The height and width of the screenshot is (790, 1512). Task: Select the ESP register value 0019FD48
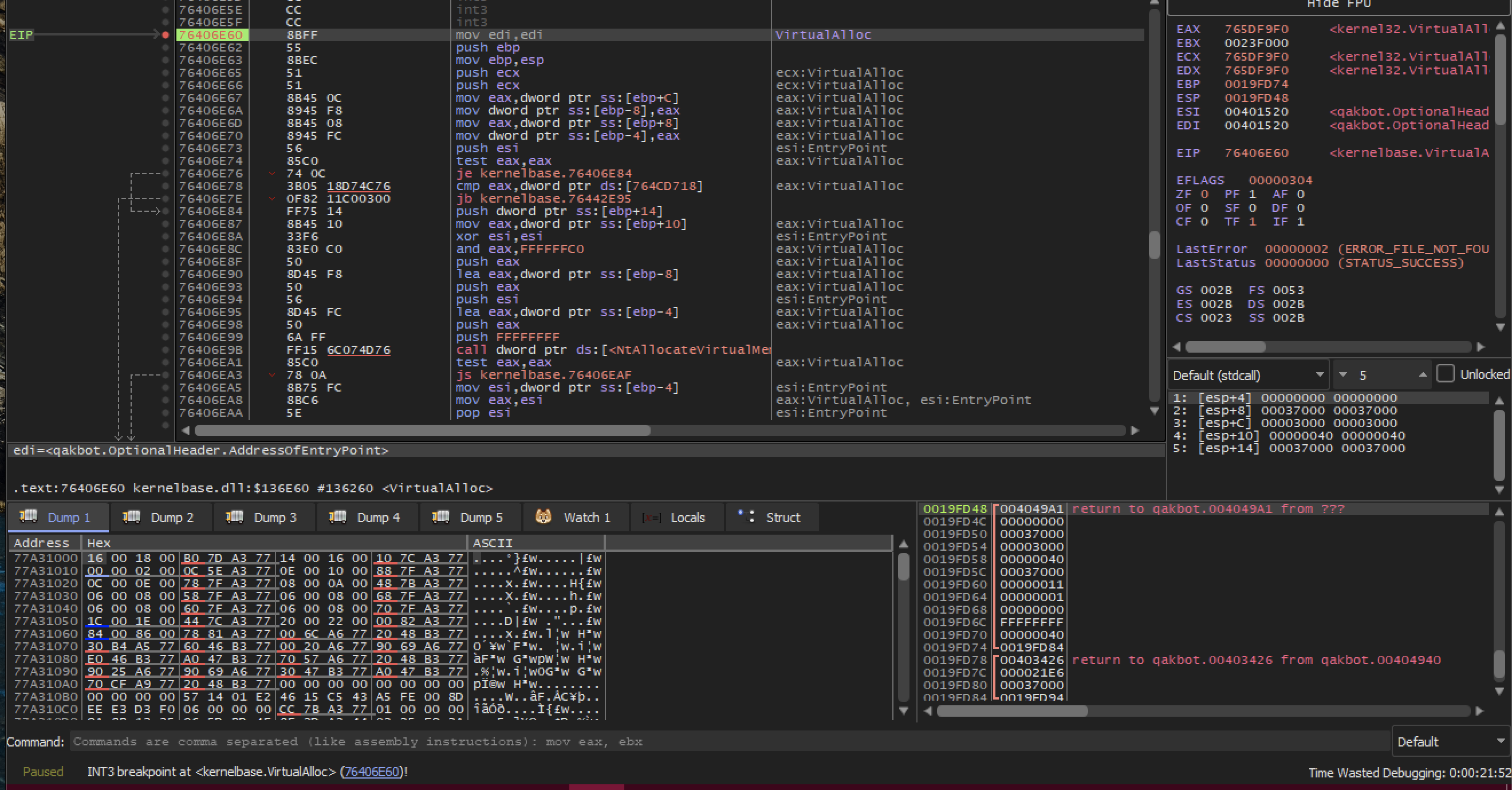tap(1256, 98)
